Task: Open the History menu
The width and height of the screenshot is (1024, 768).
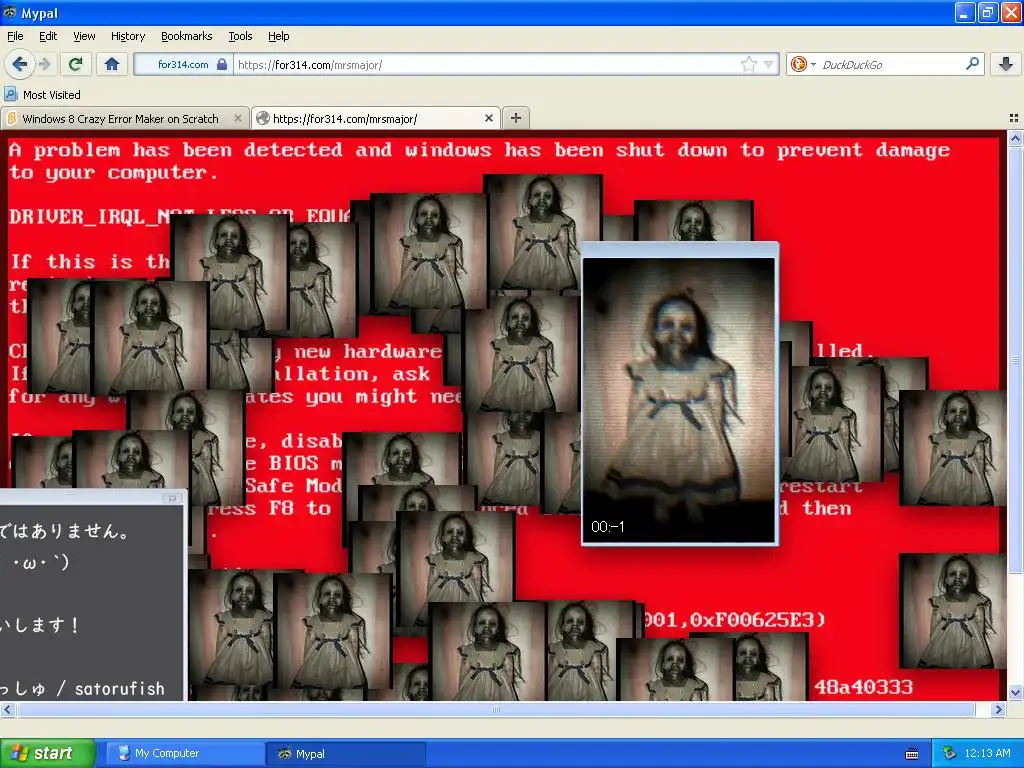Action: tap(127, 36)
